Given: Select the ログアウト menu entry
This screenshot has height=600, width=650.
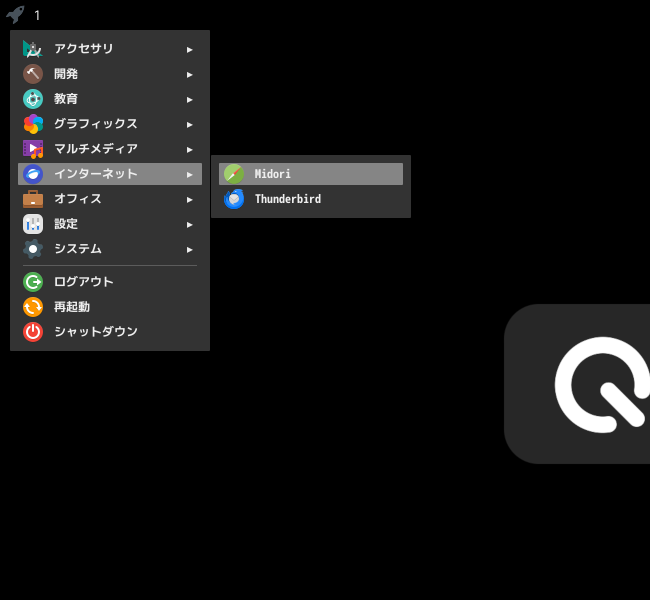Looking at the screenshot, I should point(110,282).
